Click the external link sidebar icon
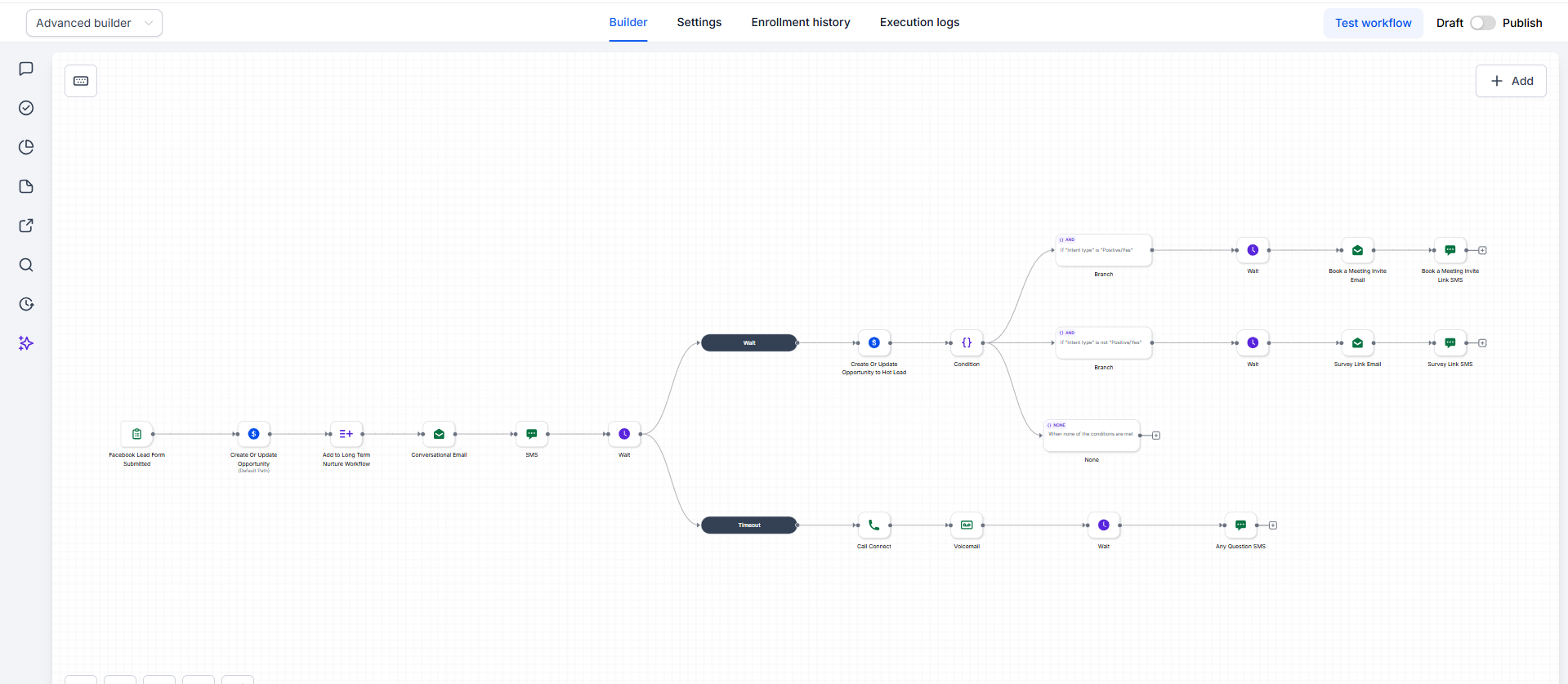Image resolution: width=1568 pixels, height=684 pixels. click(x=26, y=226)
